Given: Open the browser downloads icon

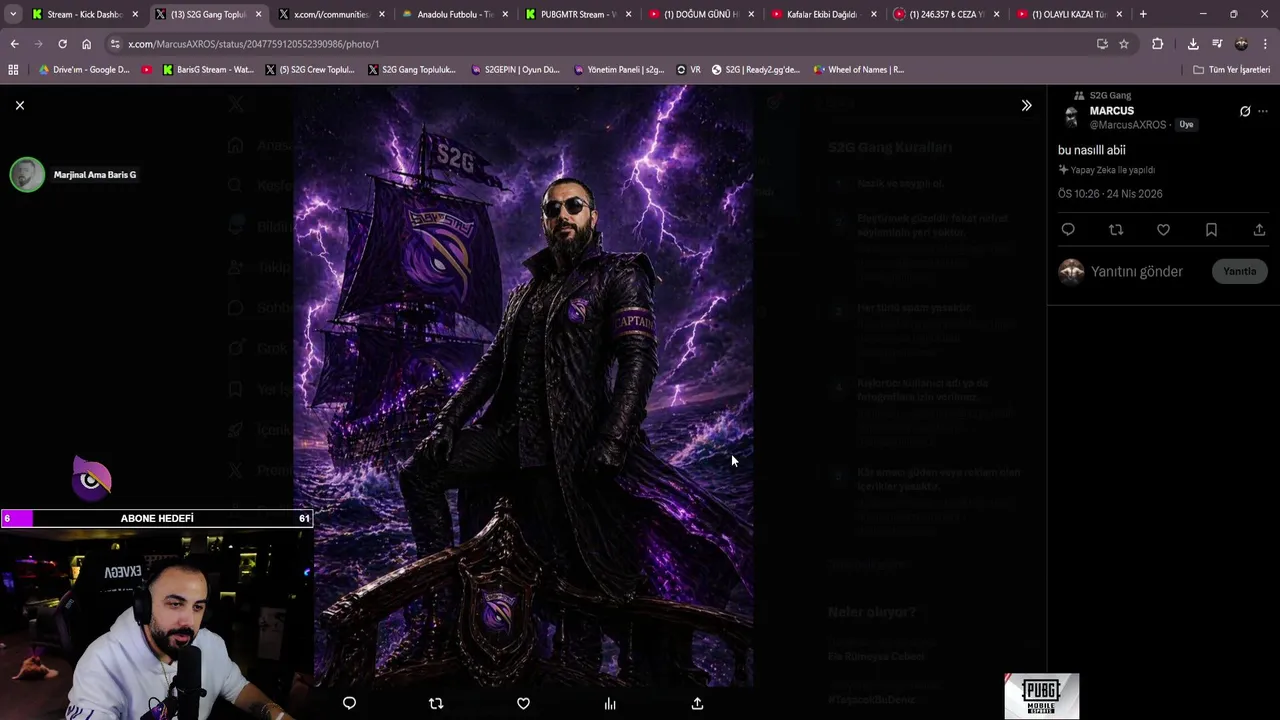Looking at the screenshot, I should point(1193,44).
